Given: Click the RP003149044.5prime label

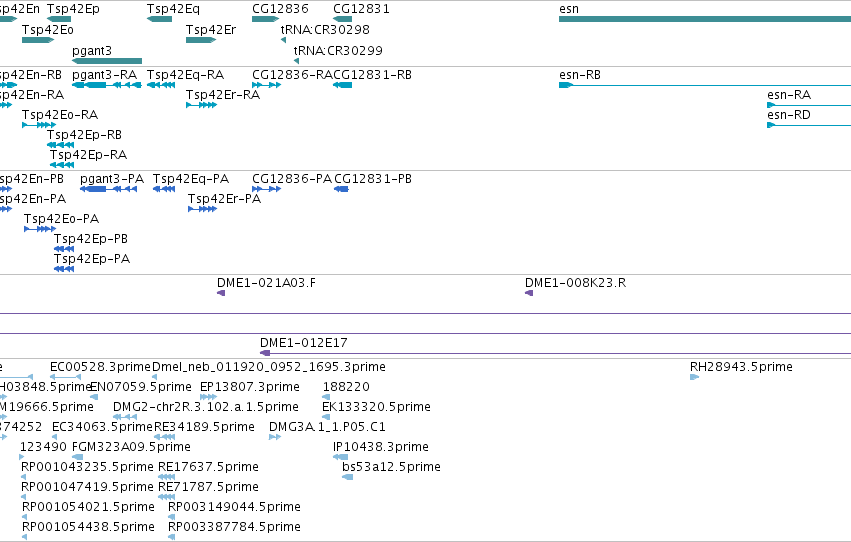Looking at the screenshot, I should click(x=234, y=507).
